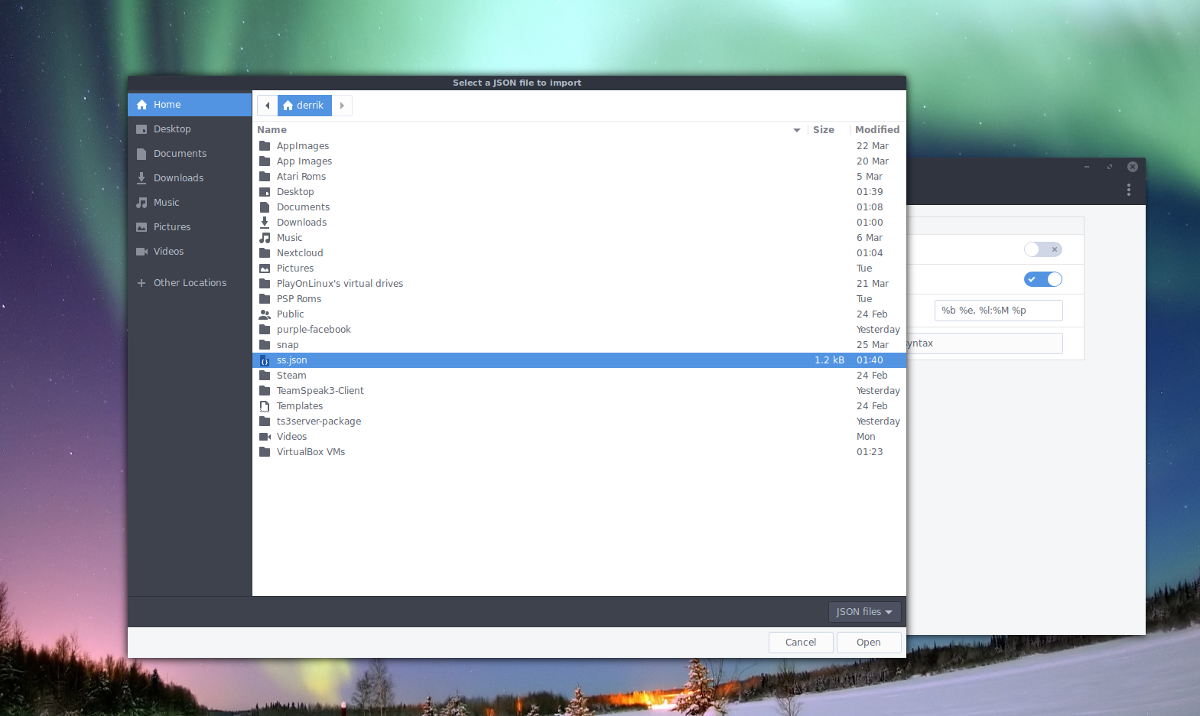Click the Open button
This screenshot has height=716, width=1200.
point(868,641)
